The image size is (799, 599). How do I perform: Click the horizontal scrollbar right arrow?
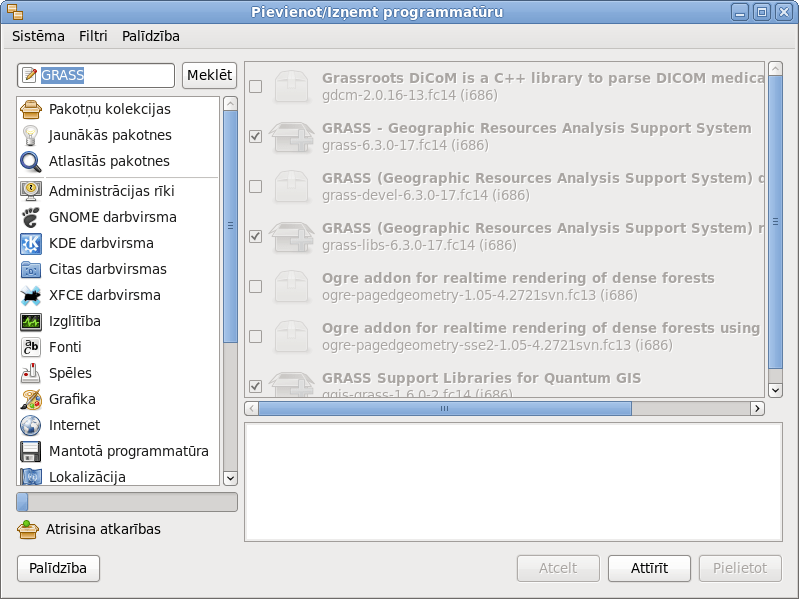tap(757, 409)
